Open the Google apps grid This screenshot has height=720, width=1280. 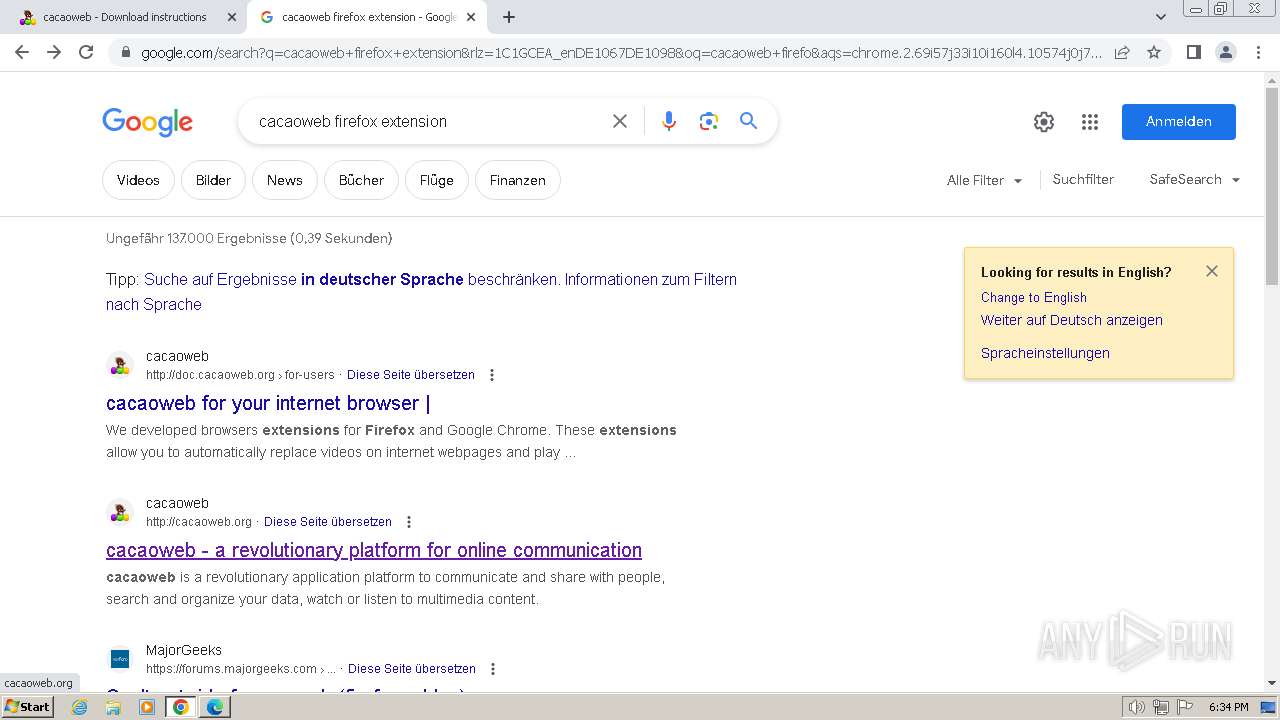click(1090, 122)
